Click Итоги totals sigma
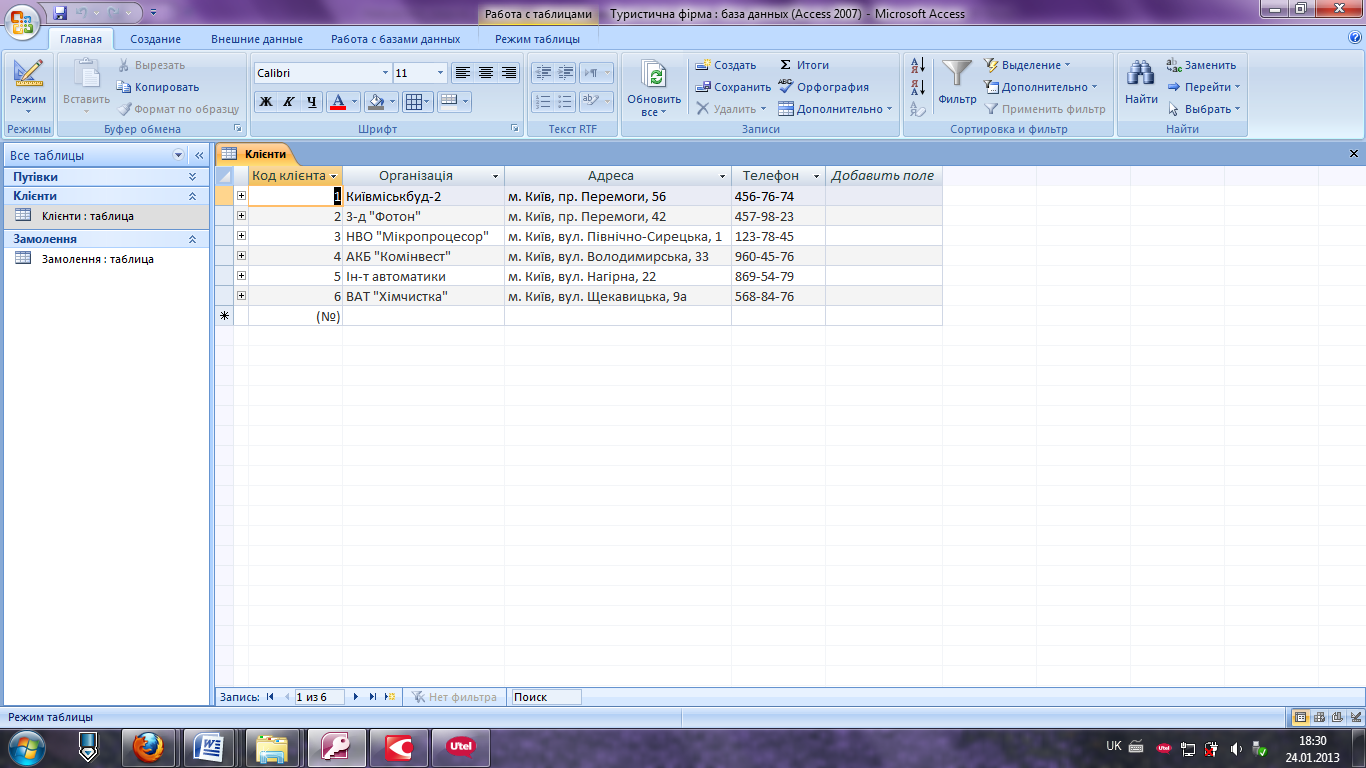The width and height of the screenshot is (1366, 768). click(804, 65)
